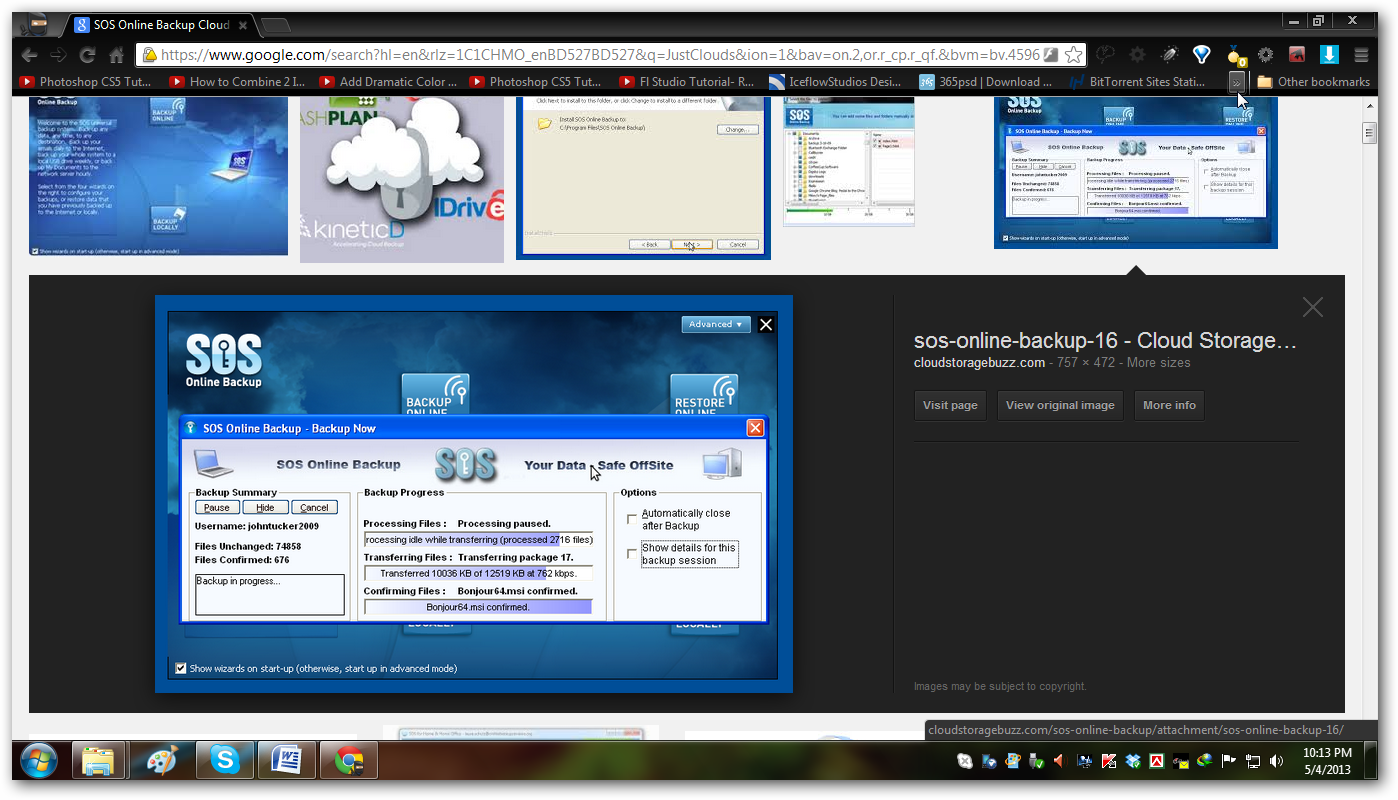The image size is (1398, 800).
Task: Reload the Google search page
Action: point(88,55)
